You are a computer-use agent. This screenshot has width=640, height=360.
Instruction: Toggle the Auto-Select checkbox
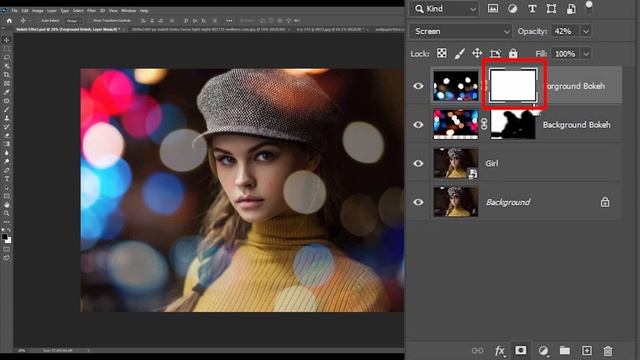point(38,20)
